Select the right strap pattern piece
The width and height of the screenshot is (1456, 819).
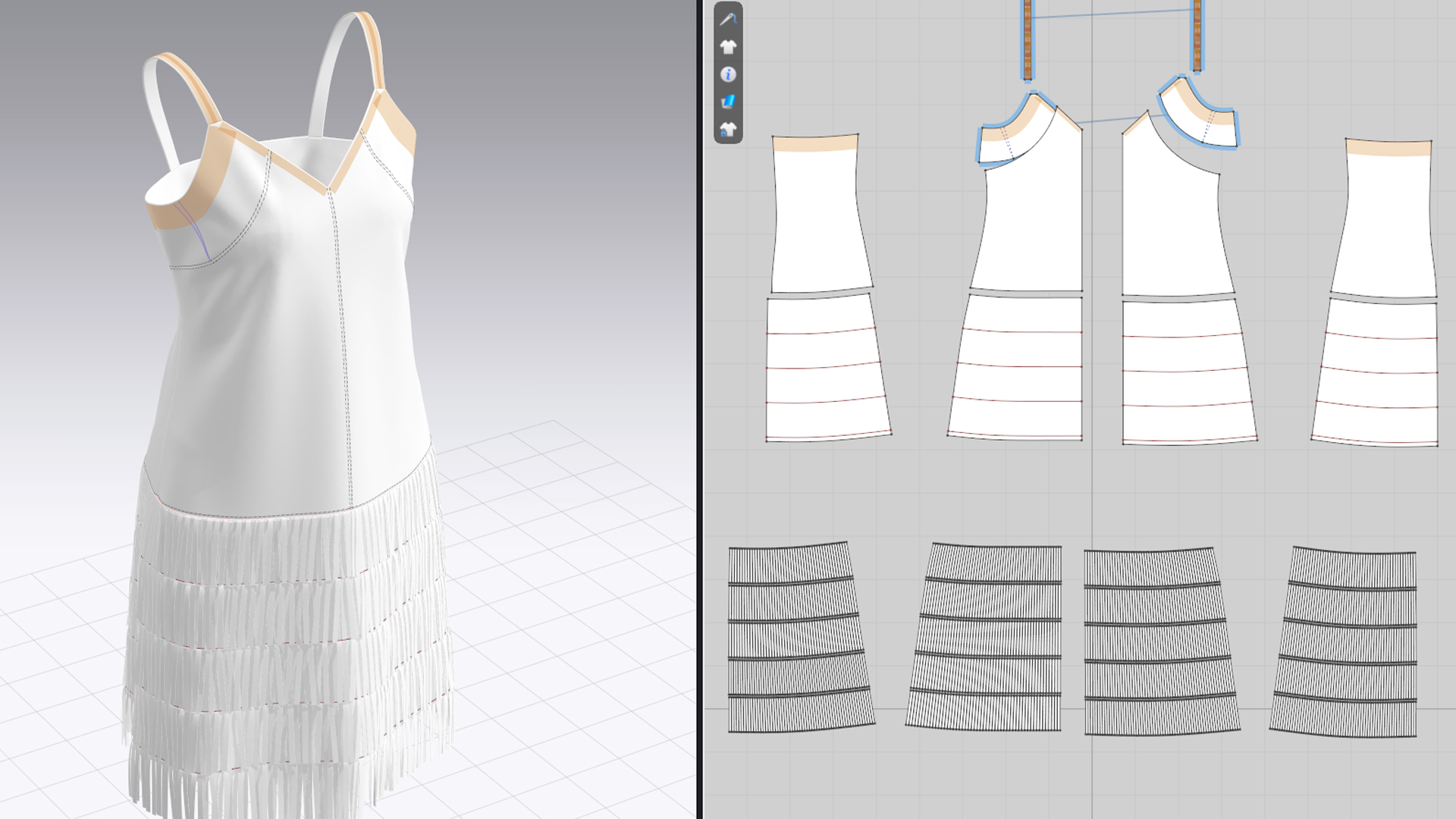point(1197,34)
